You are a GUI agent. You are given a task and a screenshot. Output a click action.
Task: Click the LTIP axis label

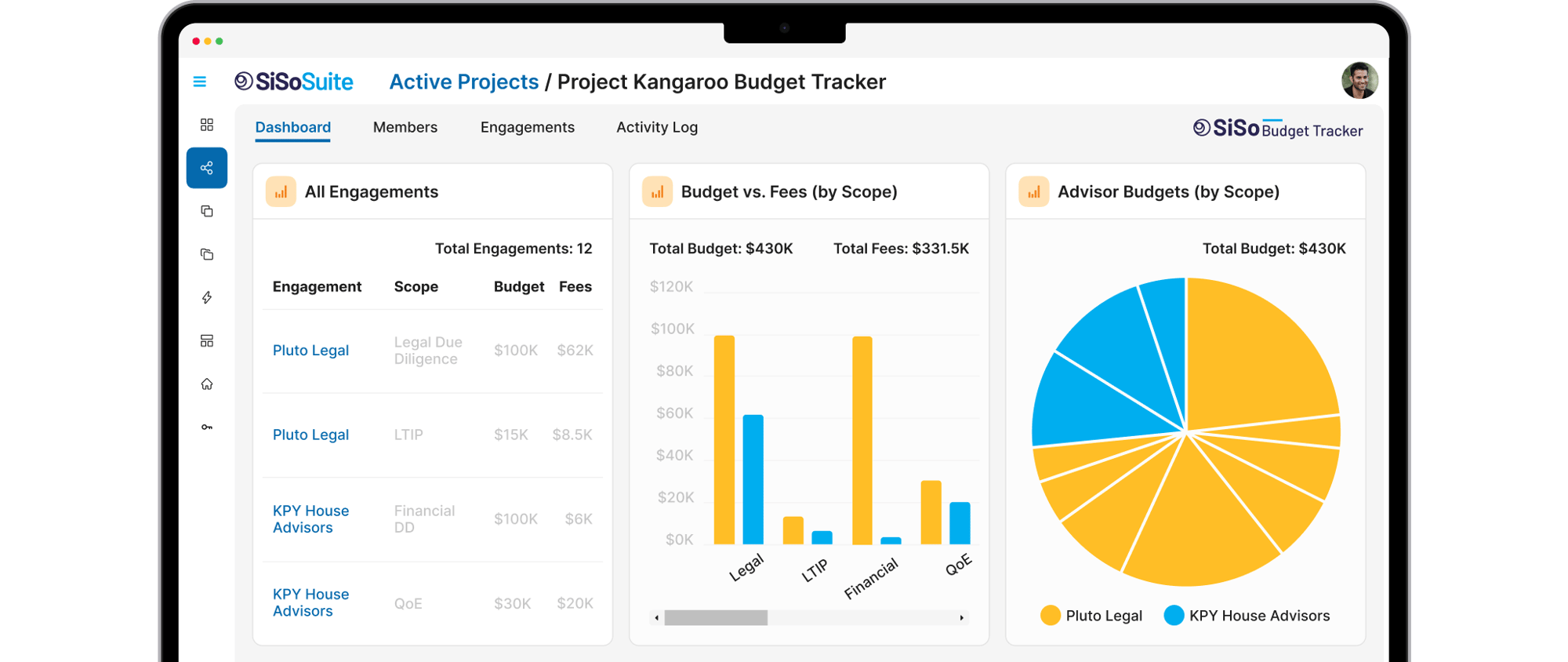click(x=815, y=570)
